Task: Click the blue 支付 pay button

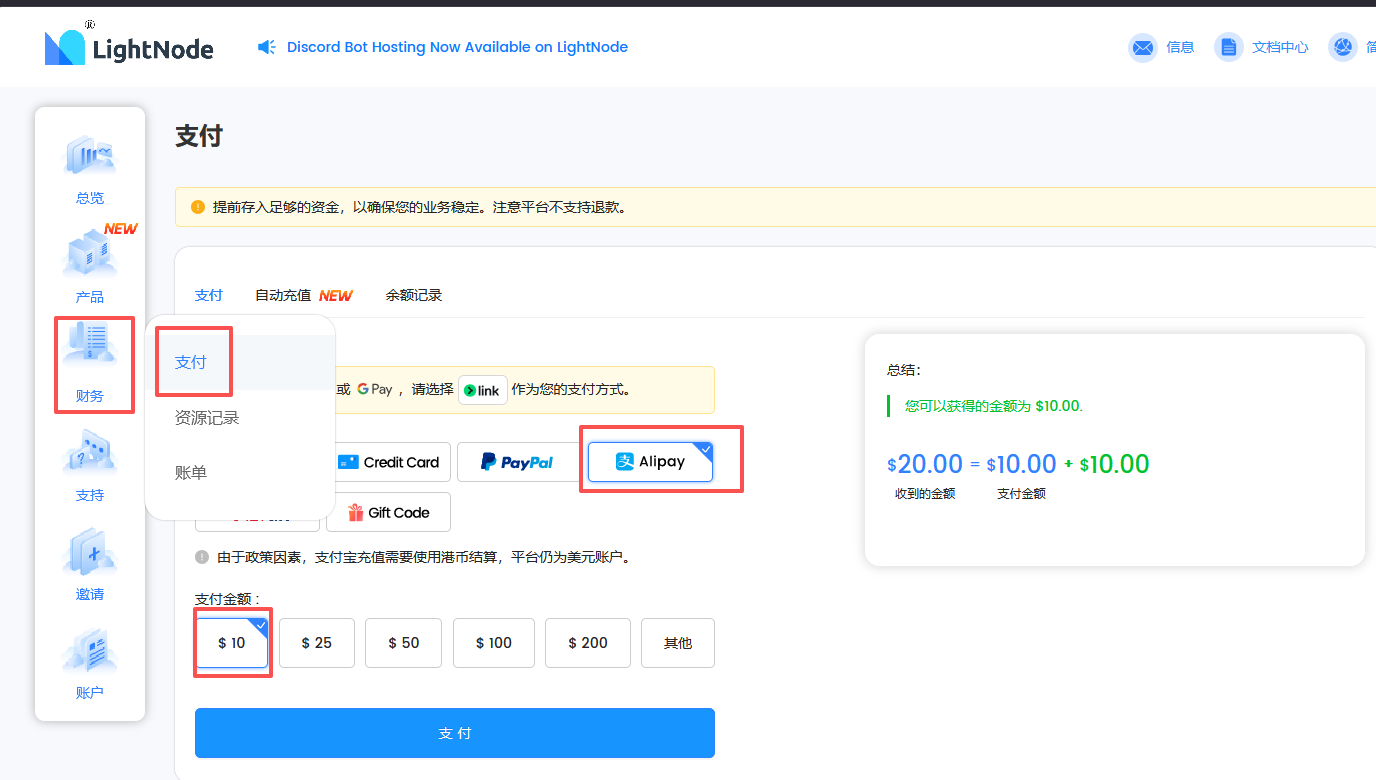Action: pos(455,732)
